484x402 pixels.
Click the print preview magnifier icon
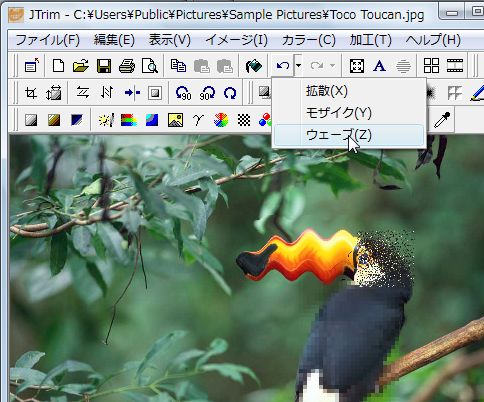tap(150, 66)
